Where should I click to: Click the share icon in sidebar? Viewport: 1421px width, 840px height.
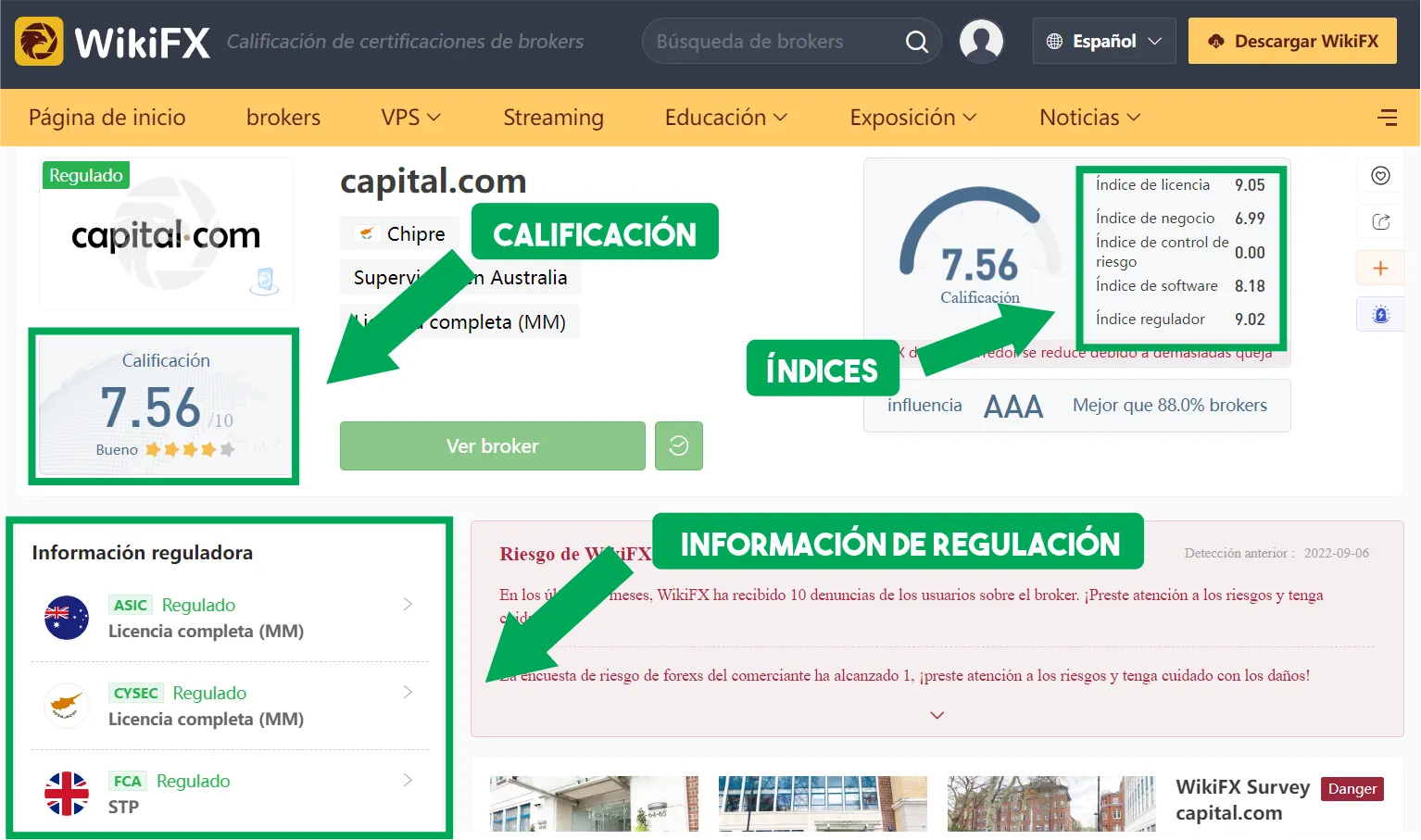point(1380,221)
